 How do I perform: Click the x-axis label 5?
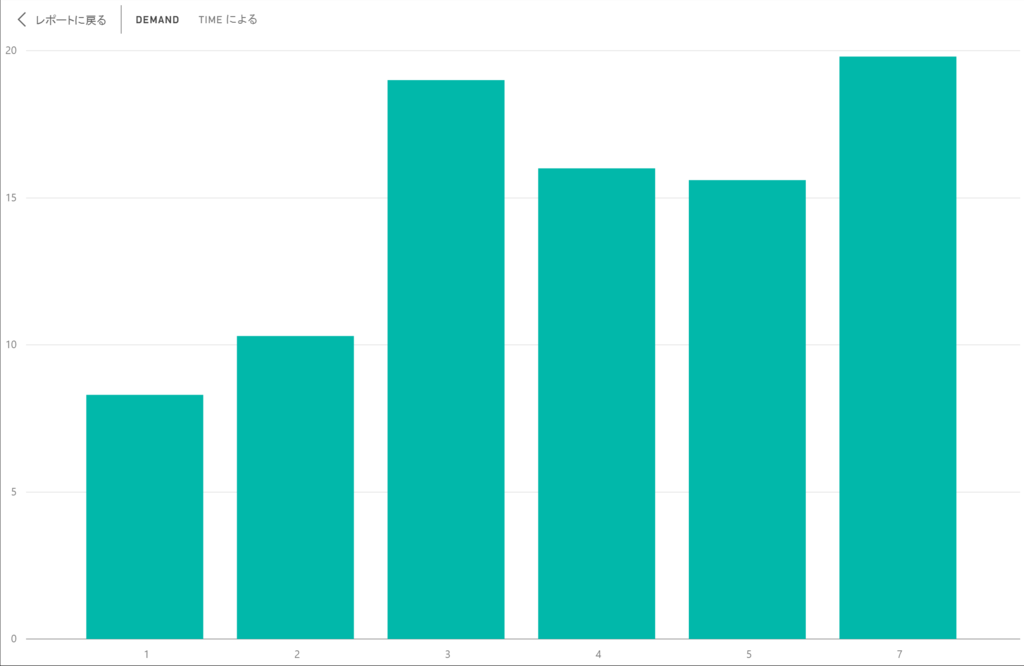[x=749, y=654]
